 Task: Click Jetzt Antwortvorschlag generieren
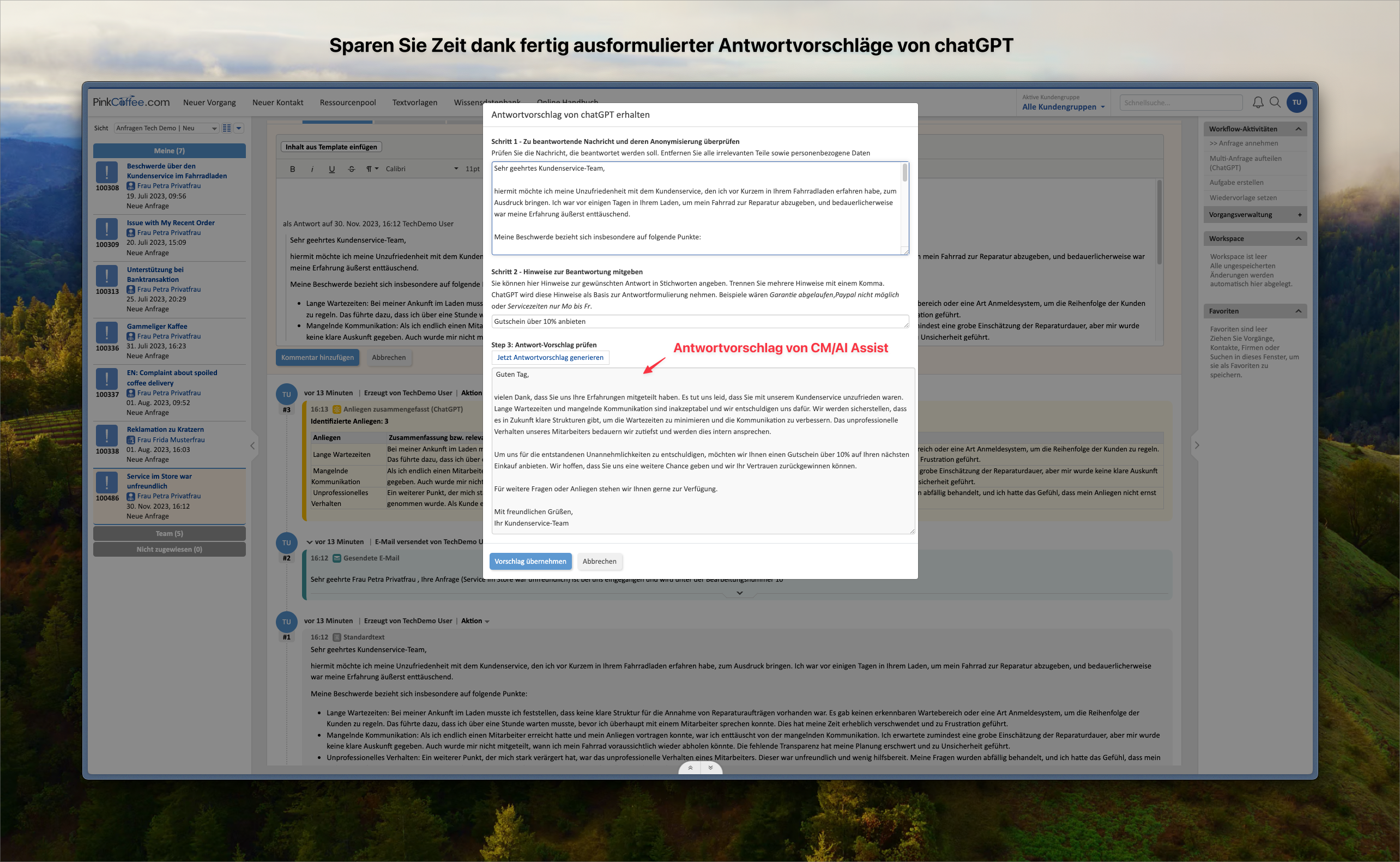pyautogui.click(x=550, y=358)
